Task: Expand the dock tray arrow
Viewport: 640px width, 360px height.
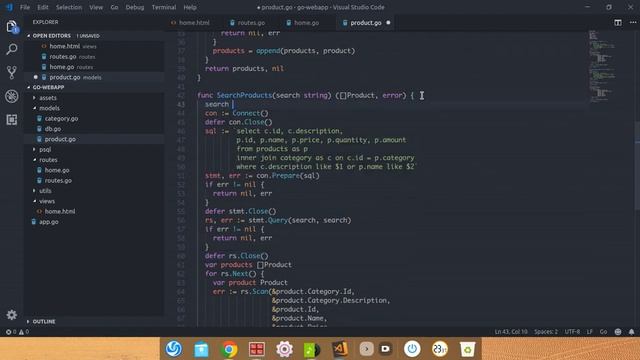Action: pyautogui.click(x=367, y=349)
